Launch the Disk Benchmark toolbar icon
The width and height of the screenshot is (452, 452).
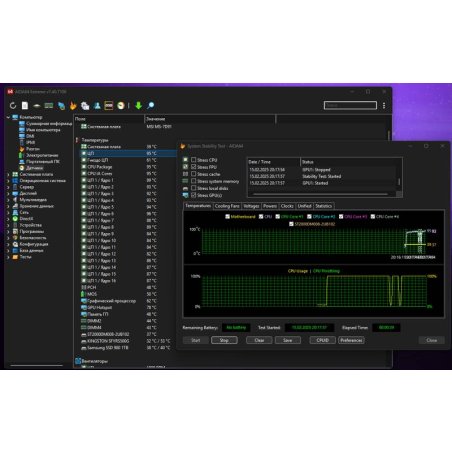(x=37, y=106)
